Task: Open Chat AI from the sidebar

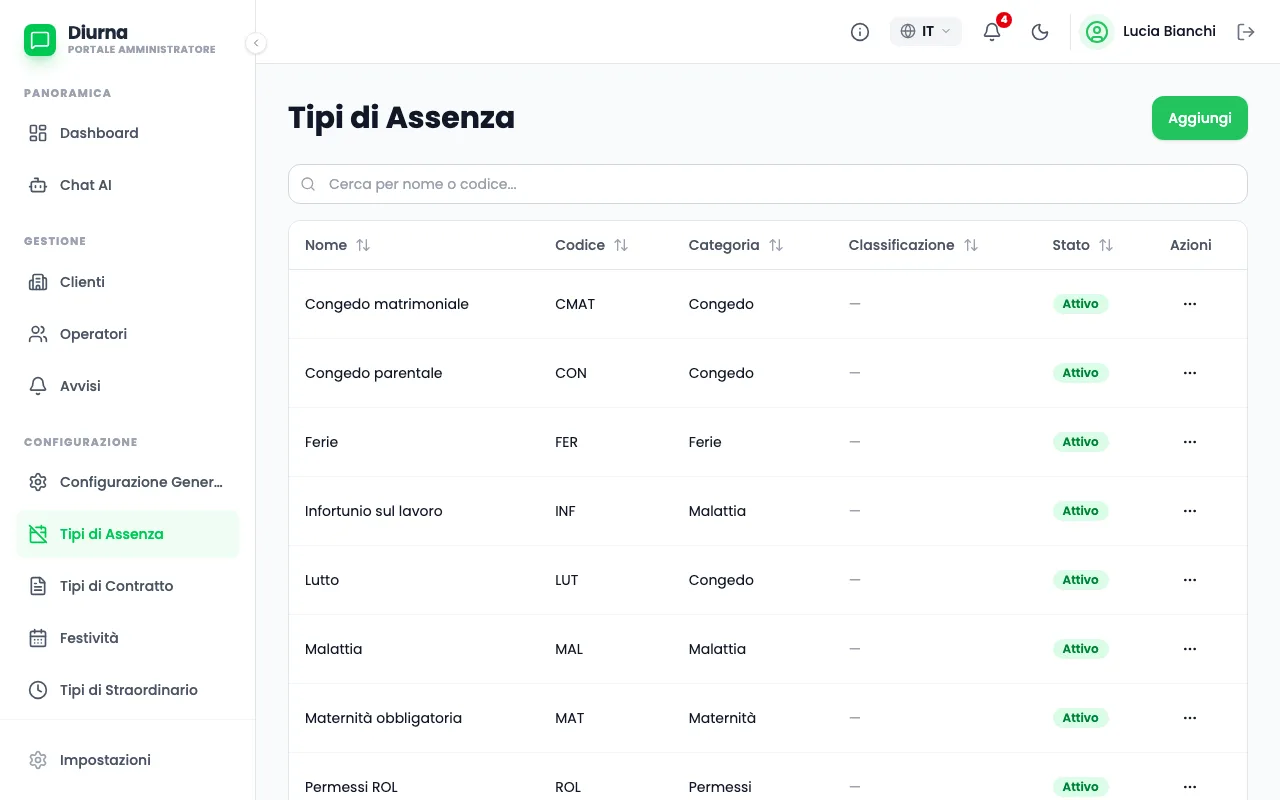Action: coord(128,185)
